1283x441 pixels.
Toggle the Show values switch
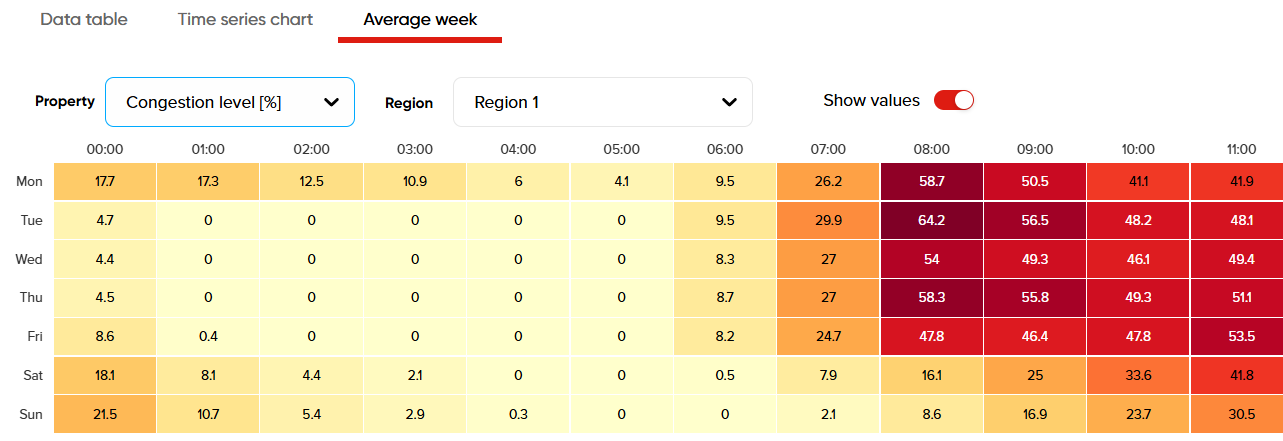[953, 100]
